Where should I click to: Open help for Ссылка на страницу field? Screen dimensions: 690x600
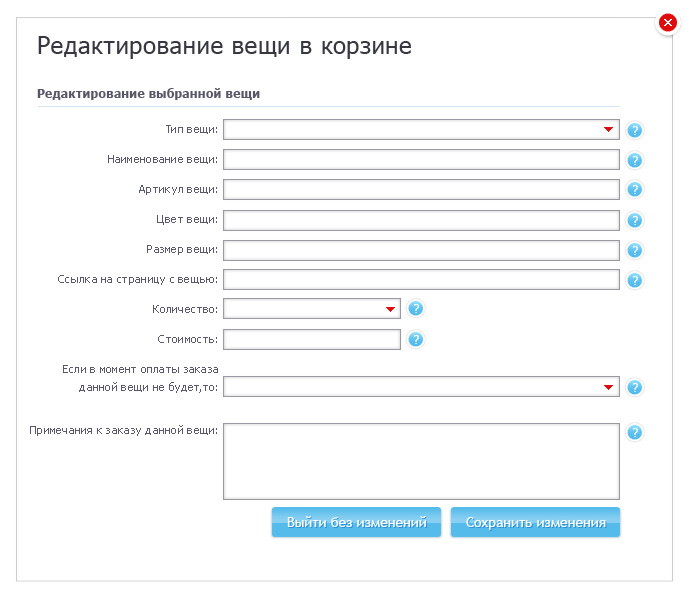coord(634,280)
